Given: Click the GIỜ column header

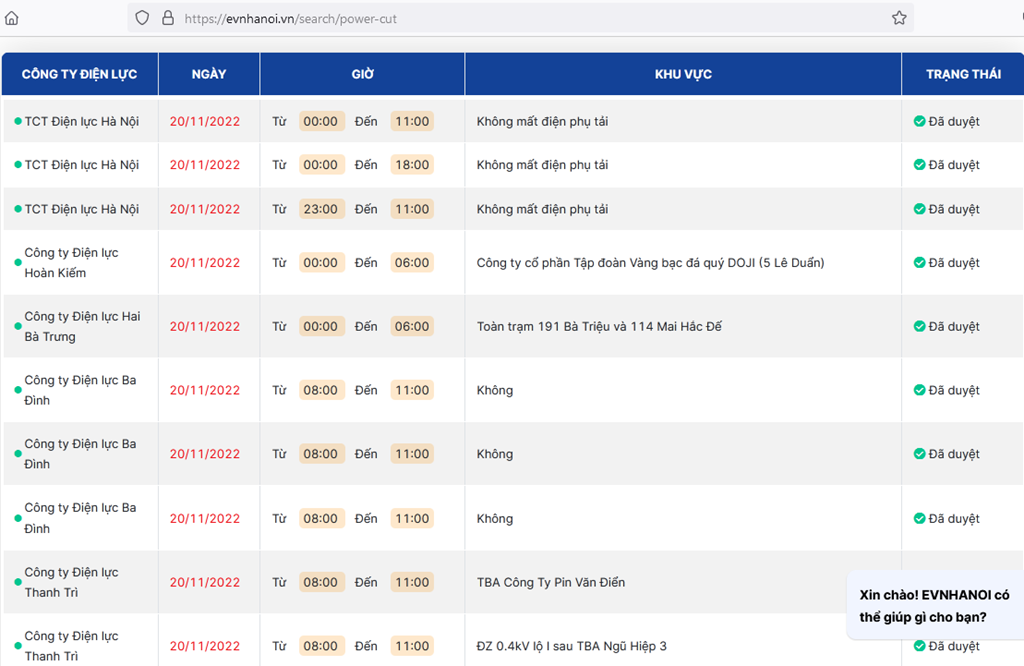Looking at the screenshot, I should [x=362, y=74].
